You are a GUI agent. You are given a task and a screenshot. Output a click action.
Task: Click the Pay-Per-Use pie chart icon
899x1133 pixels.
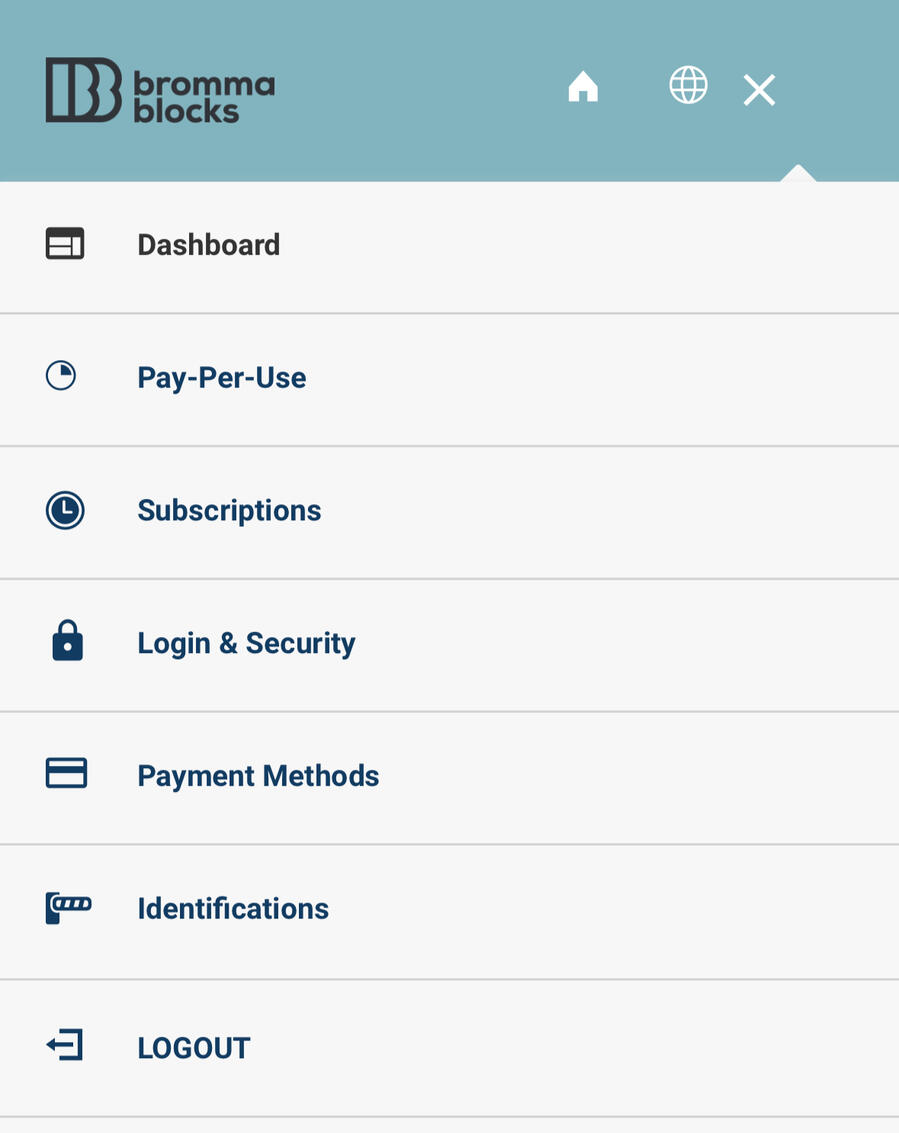point(61,376)
